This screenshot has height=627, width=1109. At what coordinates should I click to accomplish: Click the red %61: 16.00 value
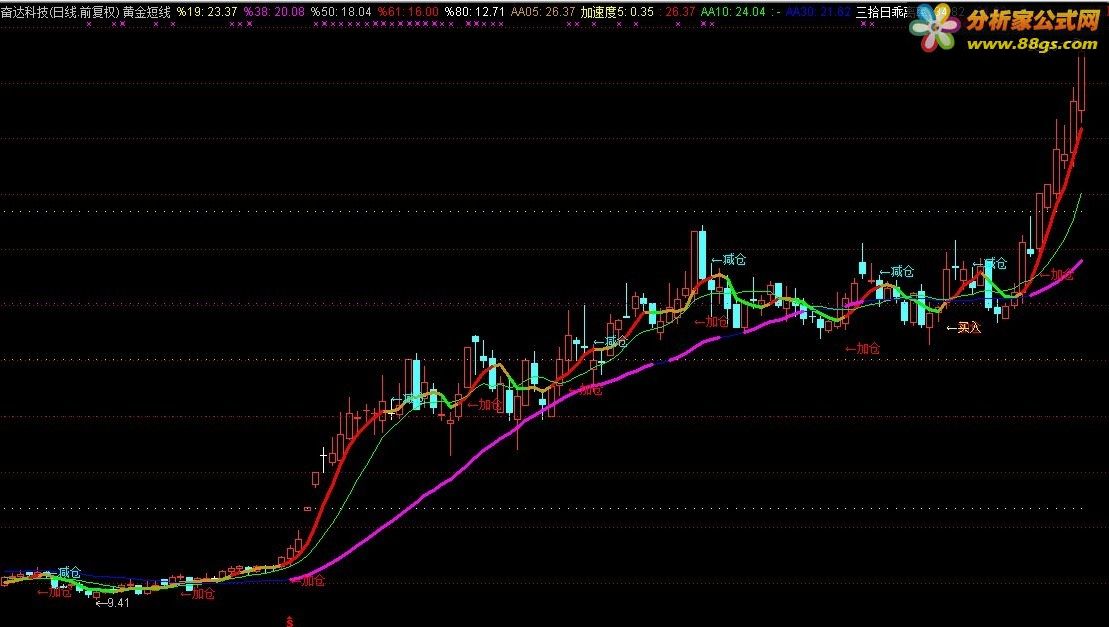coord(408,11)
